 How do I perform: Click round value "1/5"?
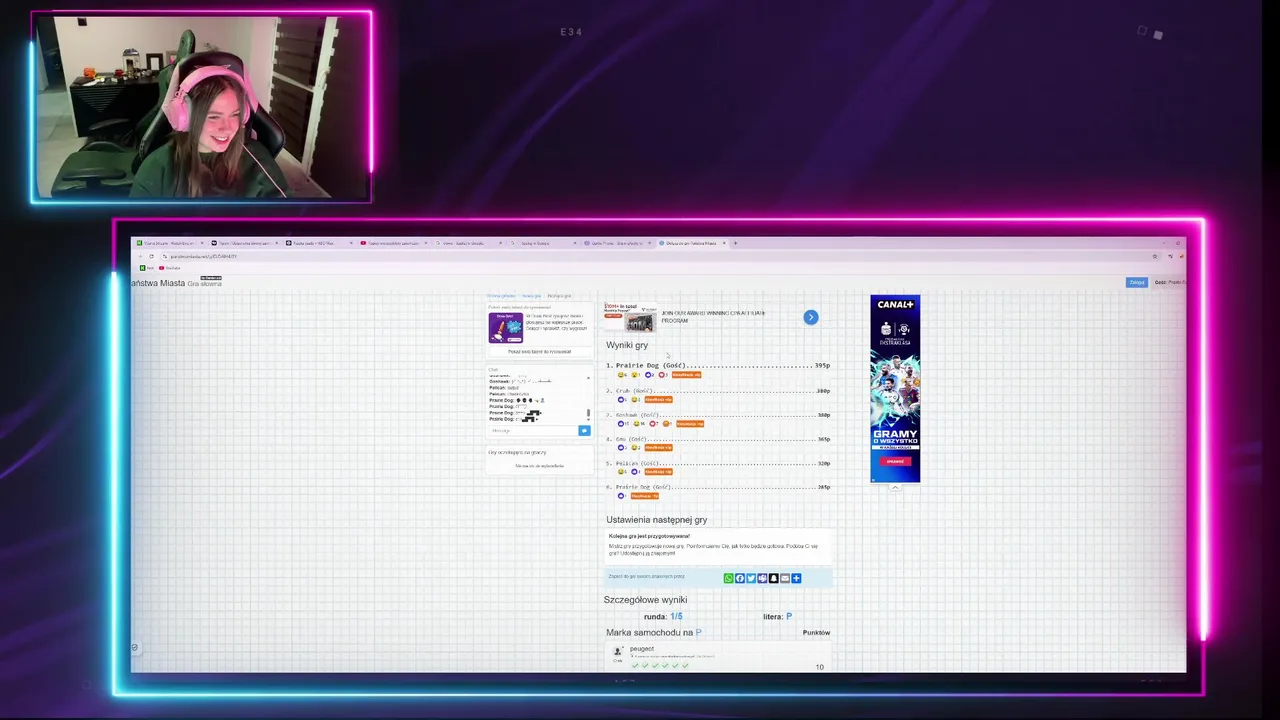point(676,616)
